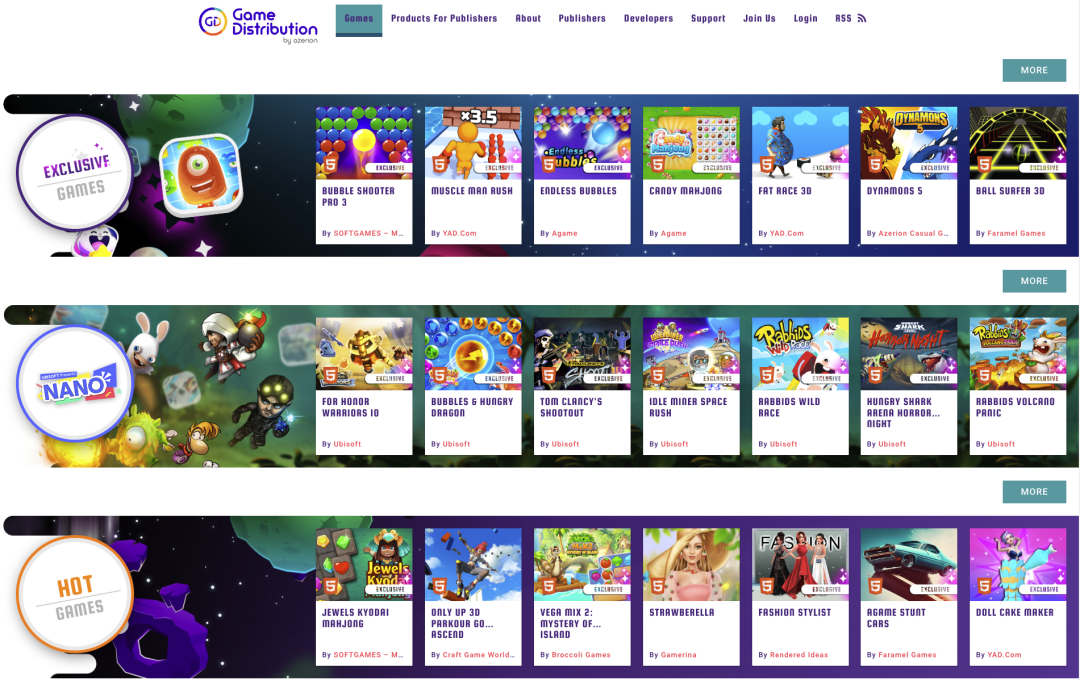Open Fat Race 3D game thumbnail
The height and width of the screenshot is (680, 1080).
pyautogui.click(x=800, y=143)
